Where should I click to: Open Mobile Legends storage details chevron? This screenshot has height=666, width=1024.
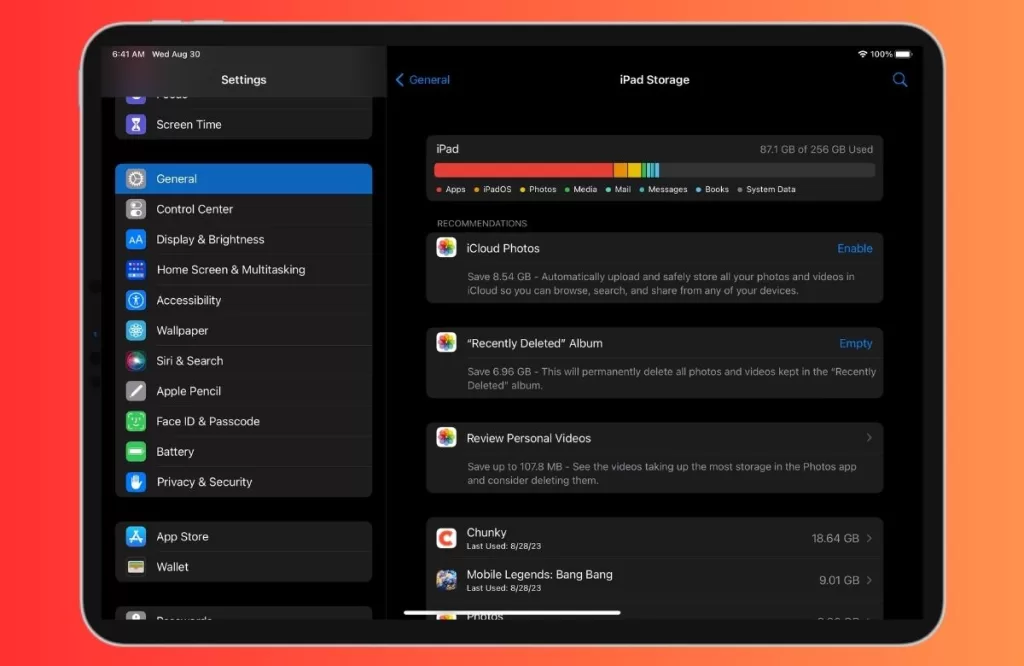(869, 580)
